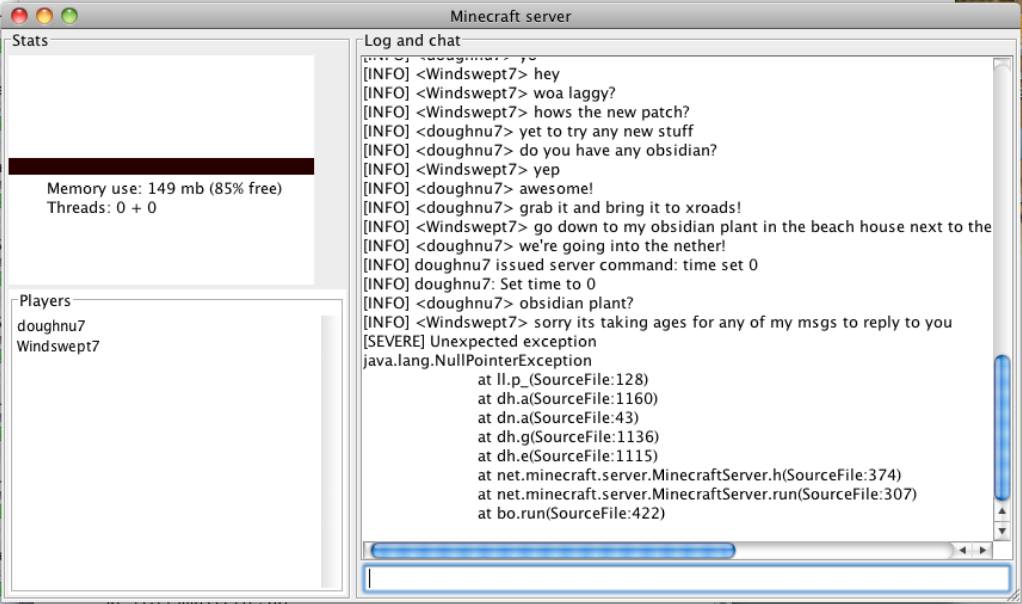Click the "awesome!" chat line

478,188
